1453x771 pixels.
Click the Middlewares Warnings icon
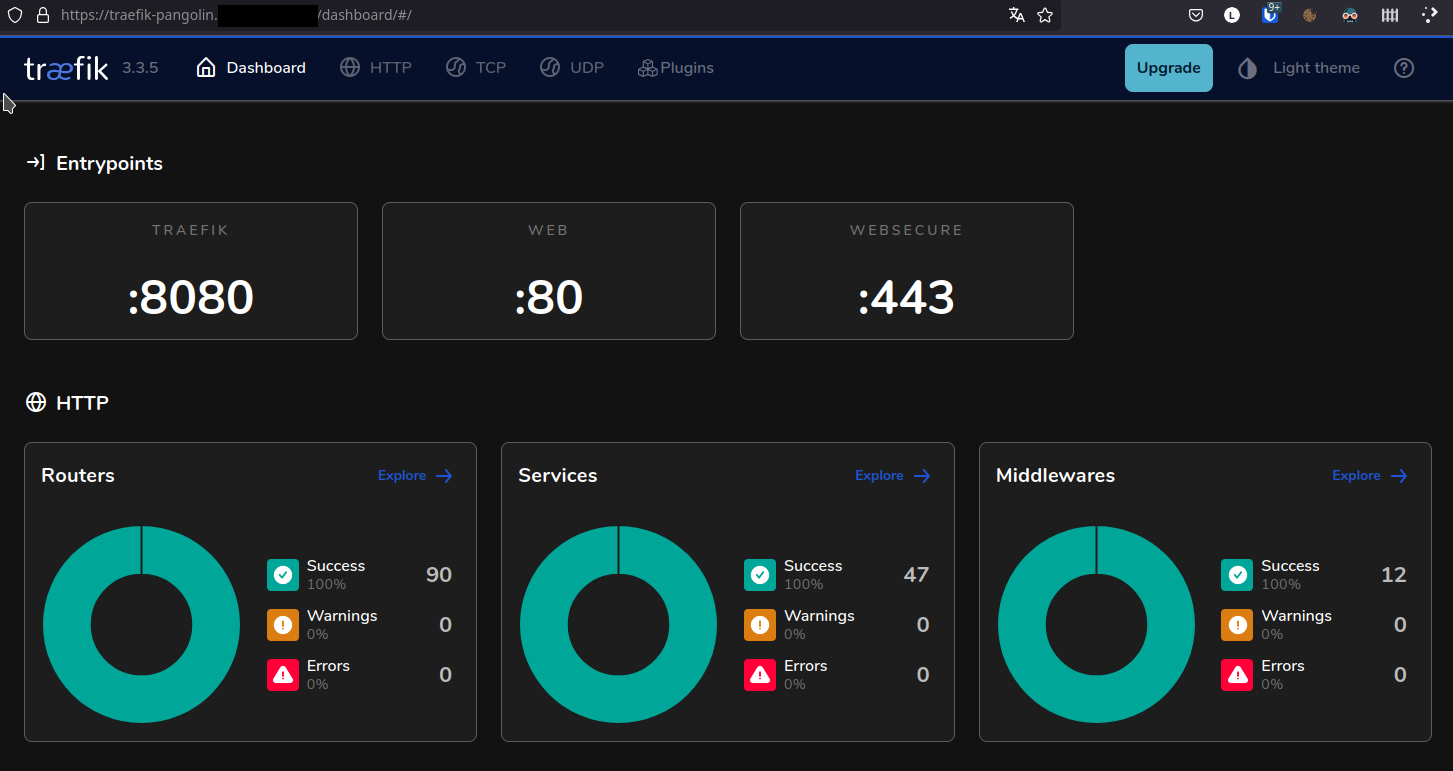click(1237, 625)
